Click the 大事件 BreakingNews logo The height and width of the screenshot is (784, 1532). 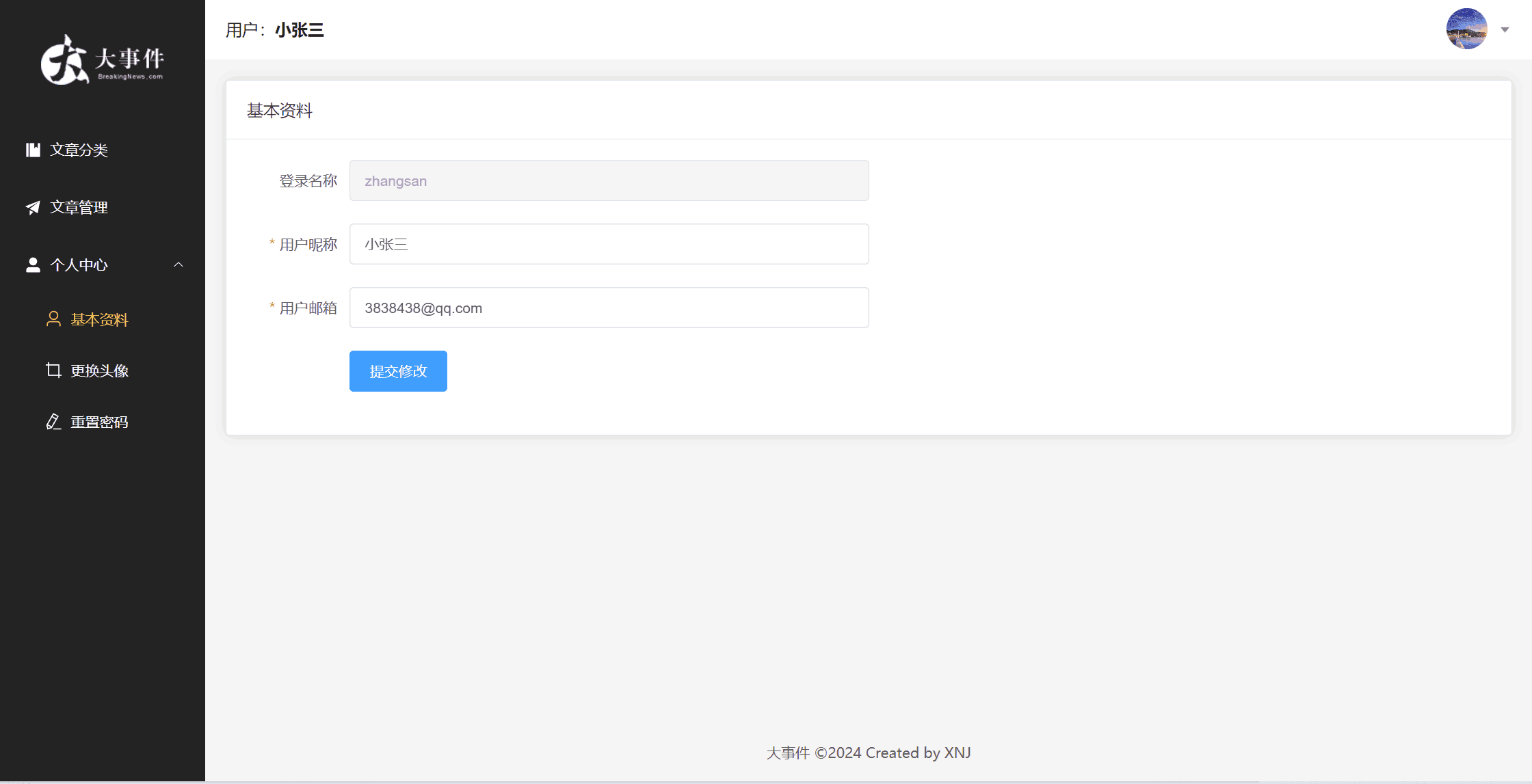(103, 60)
